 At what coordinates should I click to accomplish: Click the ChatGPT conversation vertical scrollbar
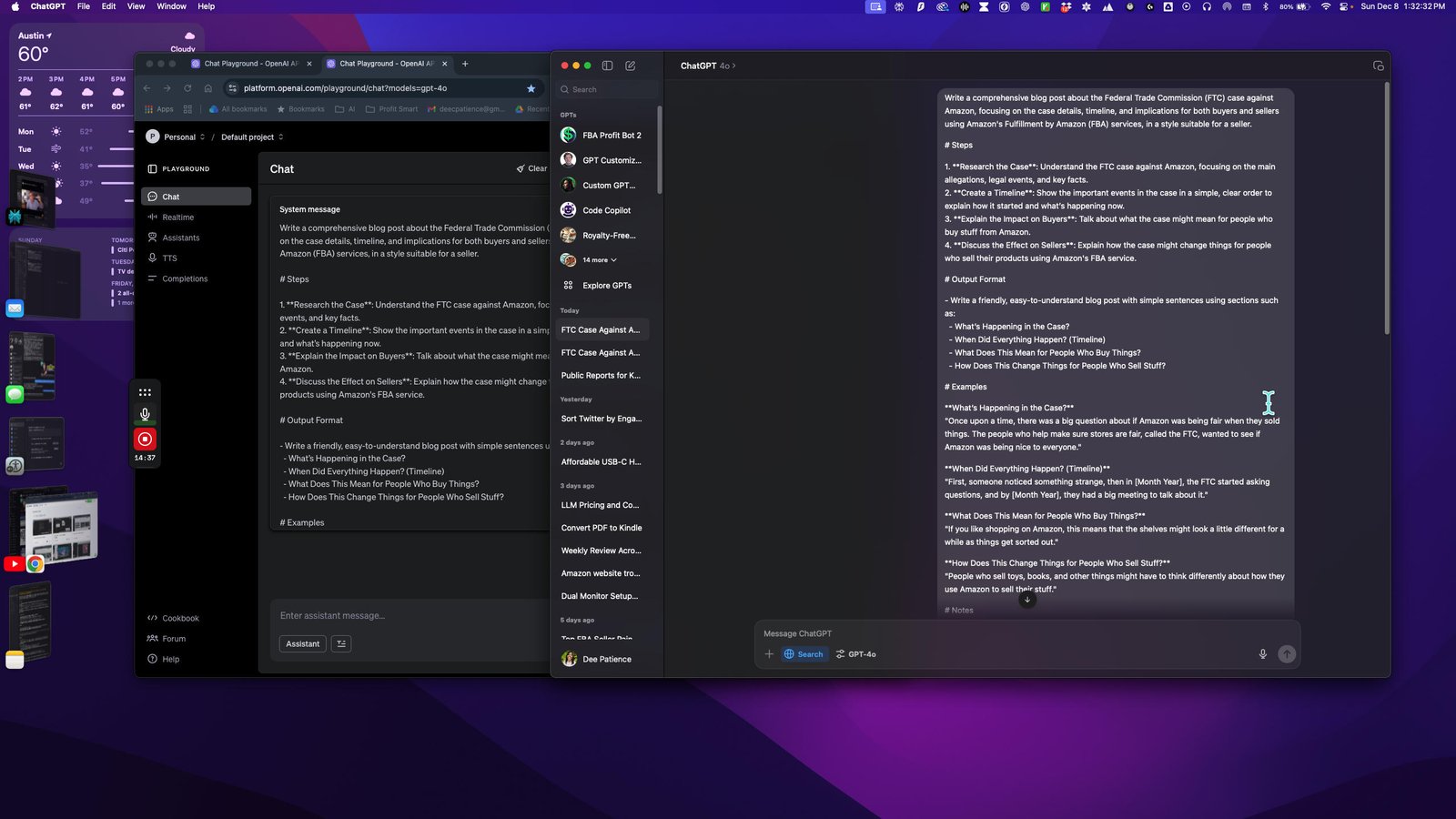[1387, 207]
